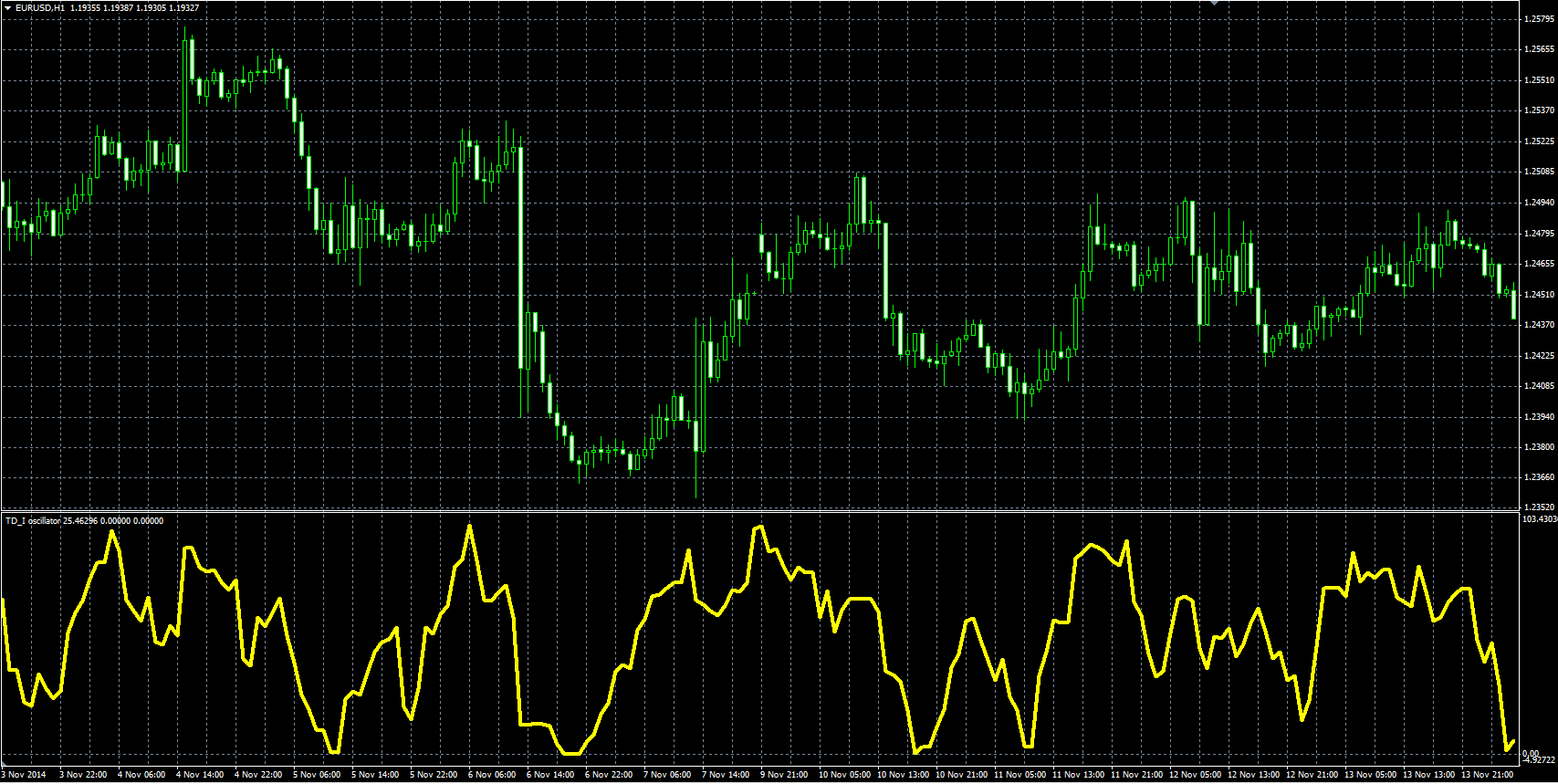Click the 7 Nov 14:00 time label
The width and height of the screenshot is (1558, 784).
tap(726, 775)
